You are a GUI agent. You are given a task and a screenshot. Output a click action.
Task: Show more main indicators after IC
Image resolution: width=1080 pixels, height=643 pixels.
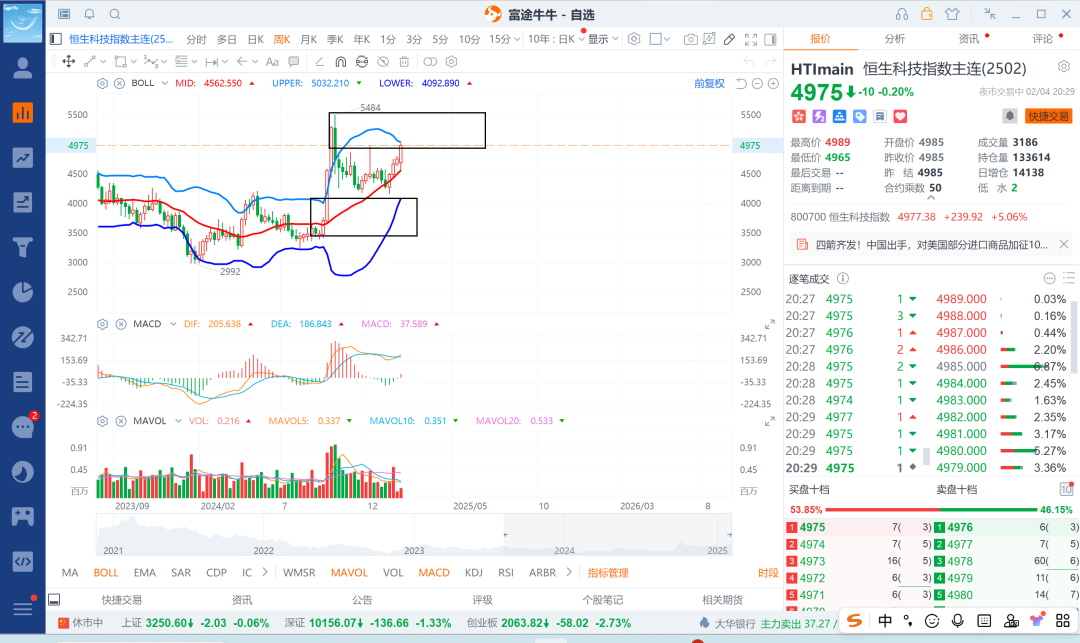click(265, 572)
